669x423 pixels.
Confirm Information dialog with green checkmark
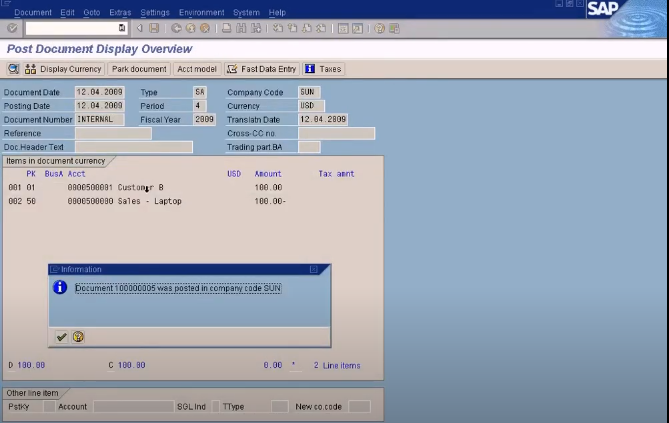61,337
